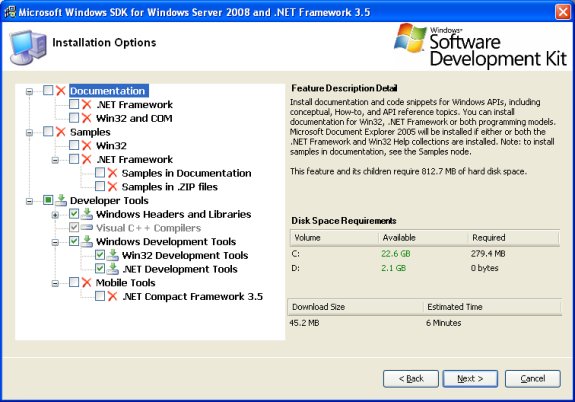Screen dimensions: 575x402
Task: Select the Developer Tools label
Action: pyautogui.click(x=109, y=201)
